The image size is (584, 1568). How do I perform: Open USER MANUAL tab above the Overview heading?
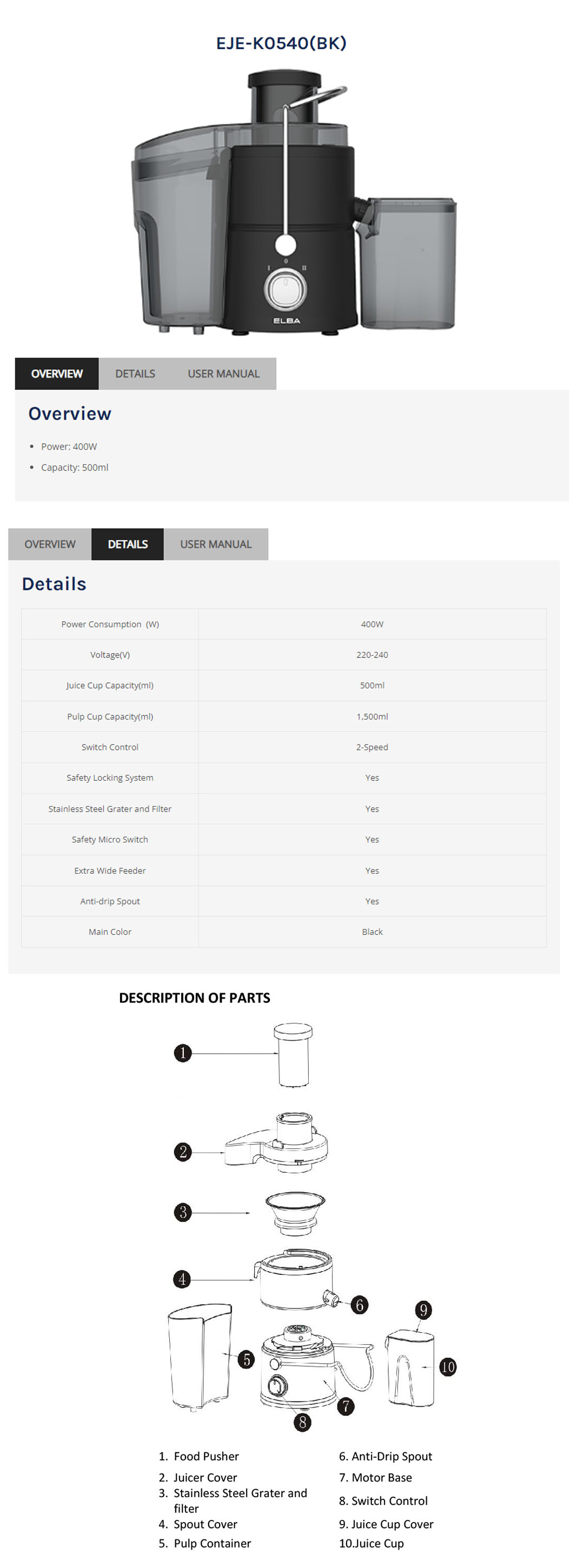223,374
